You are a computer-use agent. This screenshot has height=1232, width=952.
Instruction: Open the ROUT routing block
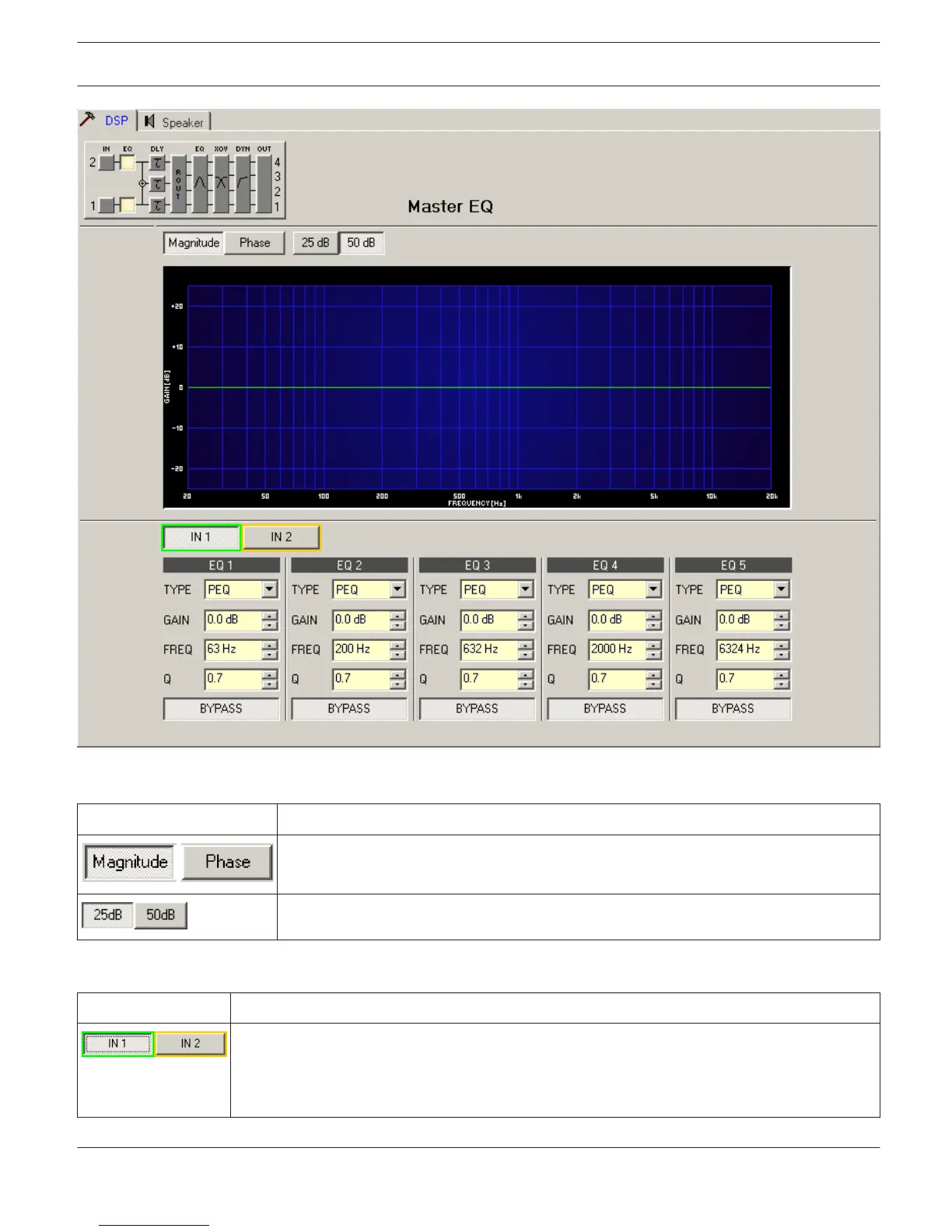coord(179,184)
